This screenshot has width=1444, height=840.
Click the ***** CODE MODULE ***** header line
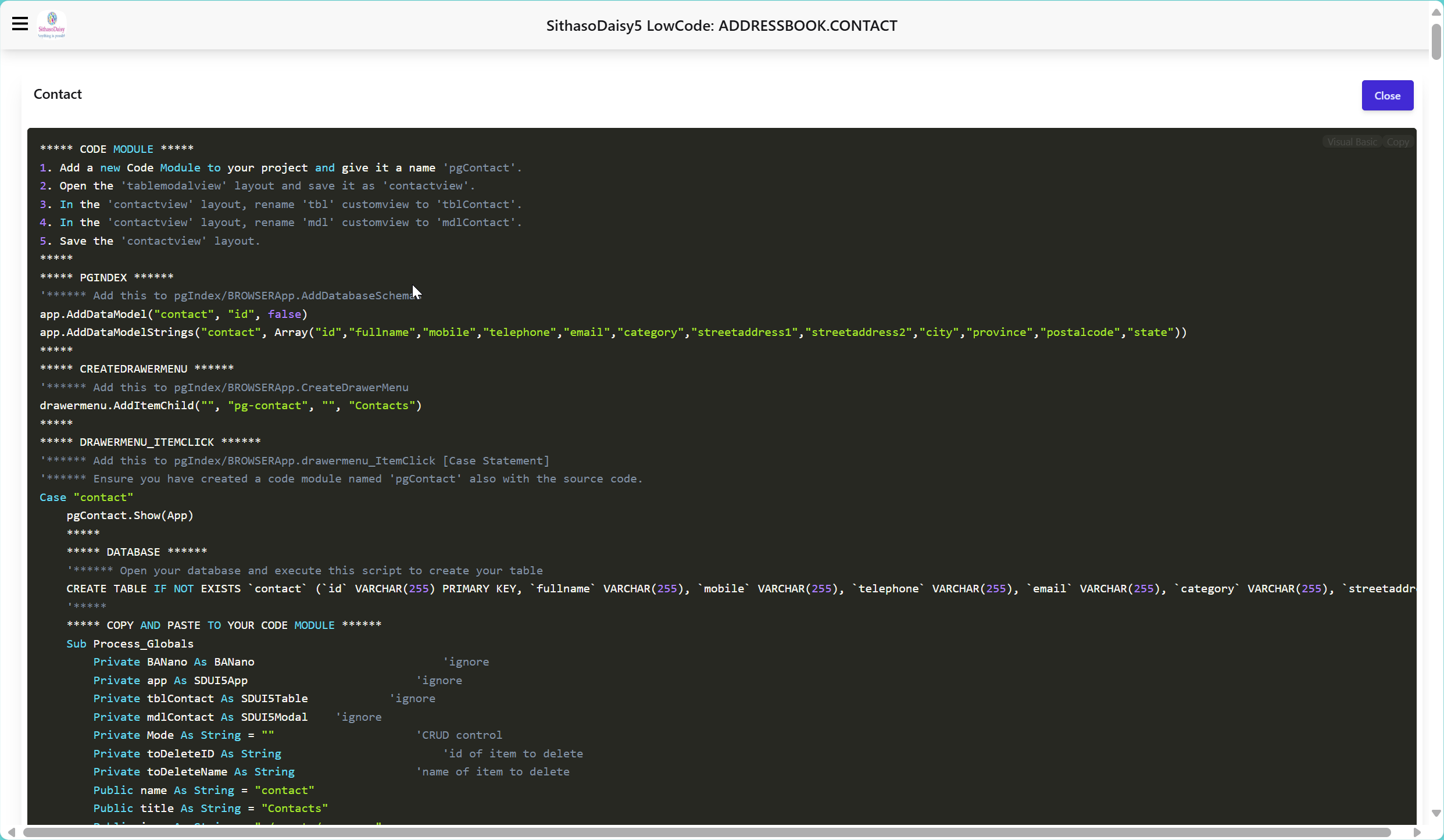pyautogui.click(x=117, y=149)
